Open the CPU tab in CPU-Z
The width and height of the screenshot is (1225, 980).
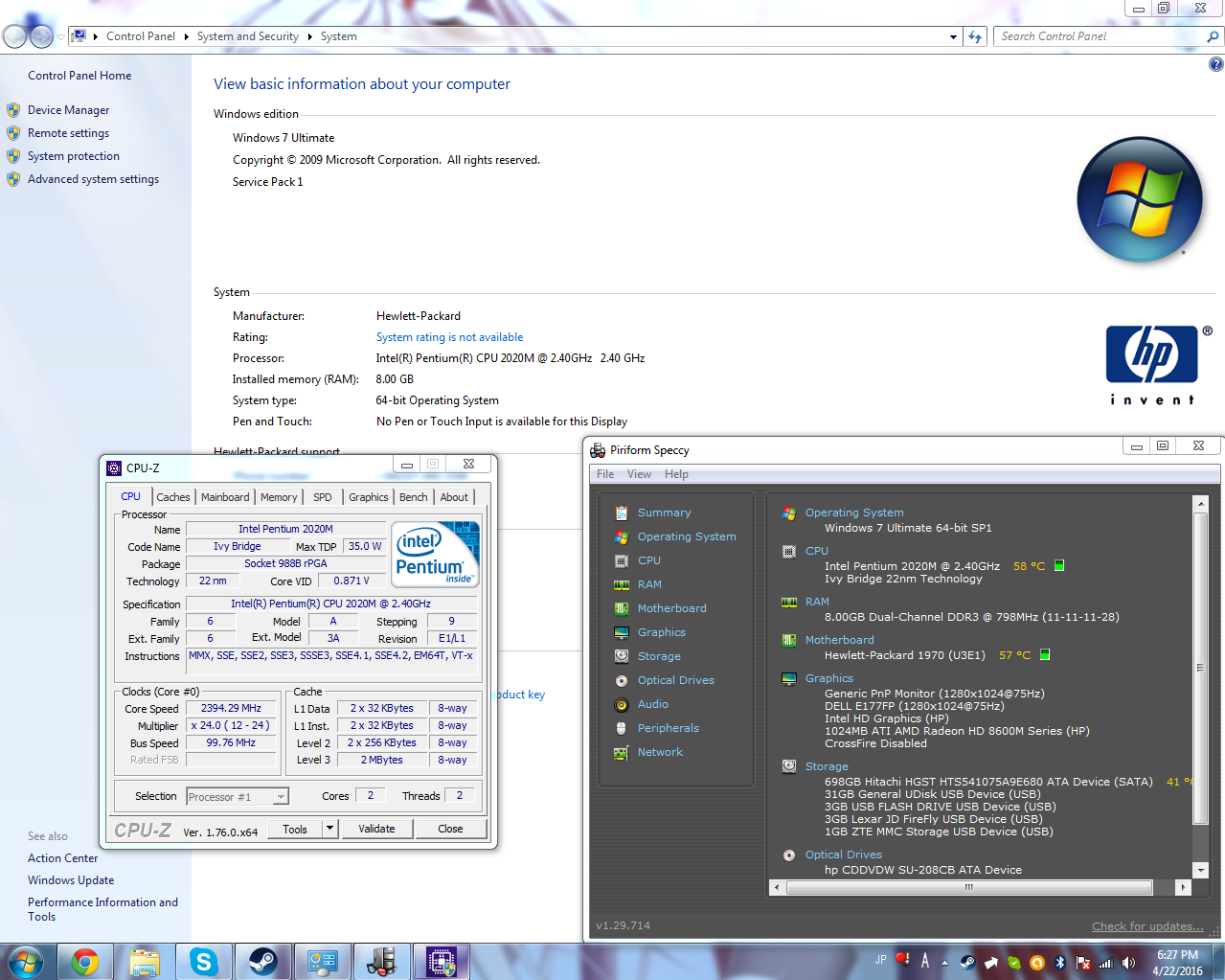(131, 496)
